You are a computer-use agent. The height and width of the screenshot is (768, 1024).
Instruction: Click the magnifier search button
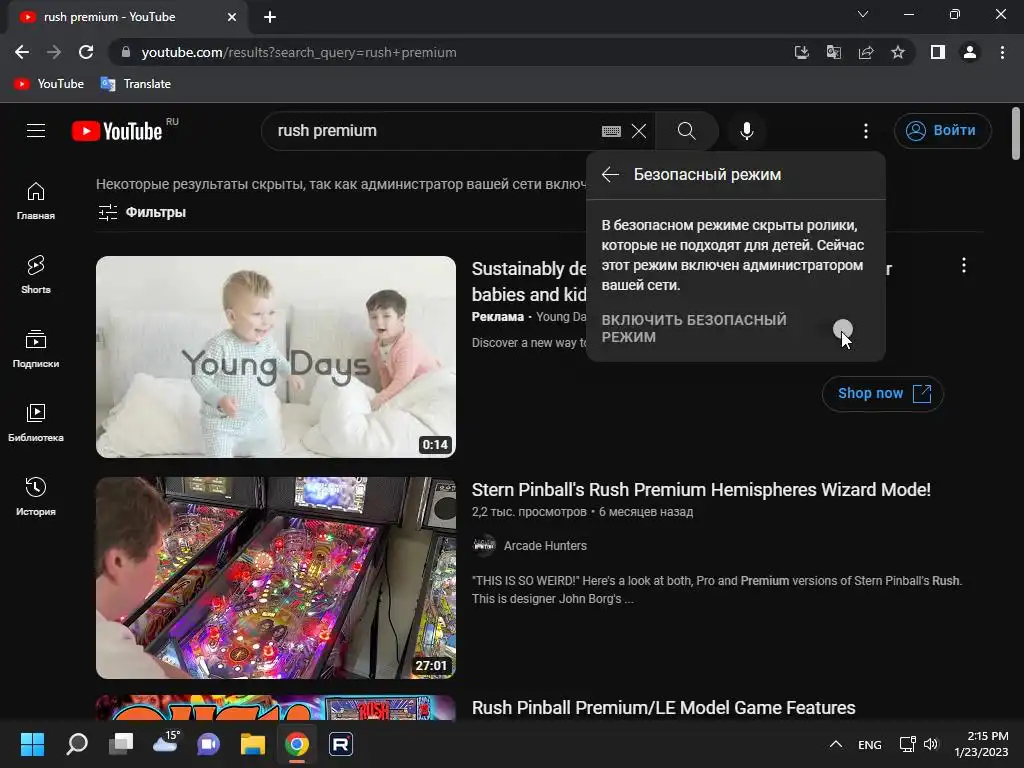click(x=686, y=131)
